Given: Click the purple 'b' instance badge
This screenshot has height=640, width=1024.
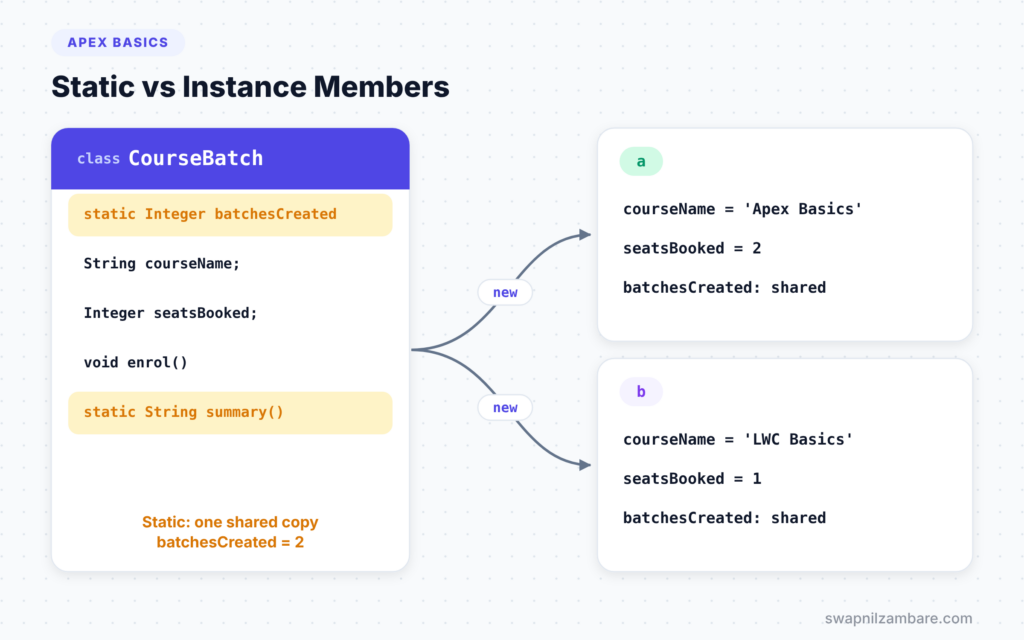Looking at the screenshot, I should pos(641,391).
